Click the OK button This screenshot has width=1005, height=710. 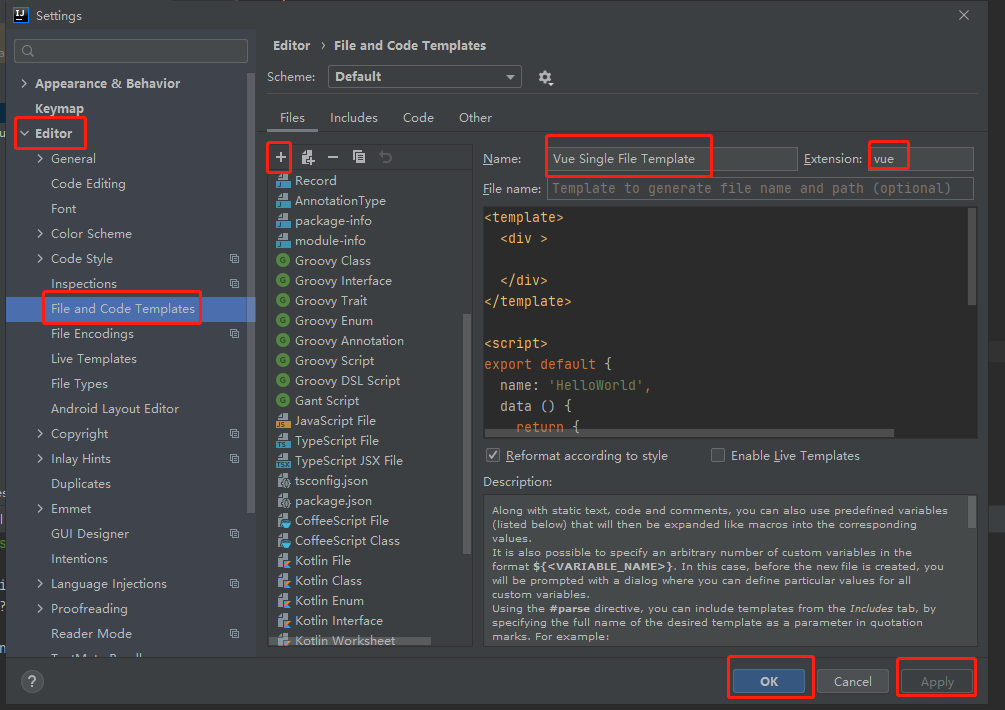tap(768, 681)
